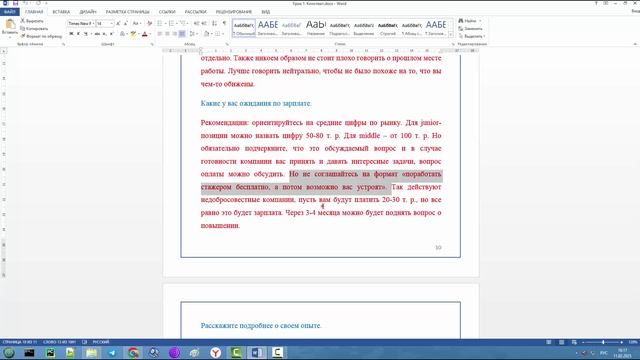Image resolution: width=640 pixels, height=360 pixels.
Task: Expand the styles gallery
Action: point(451,35)
